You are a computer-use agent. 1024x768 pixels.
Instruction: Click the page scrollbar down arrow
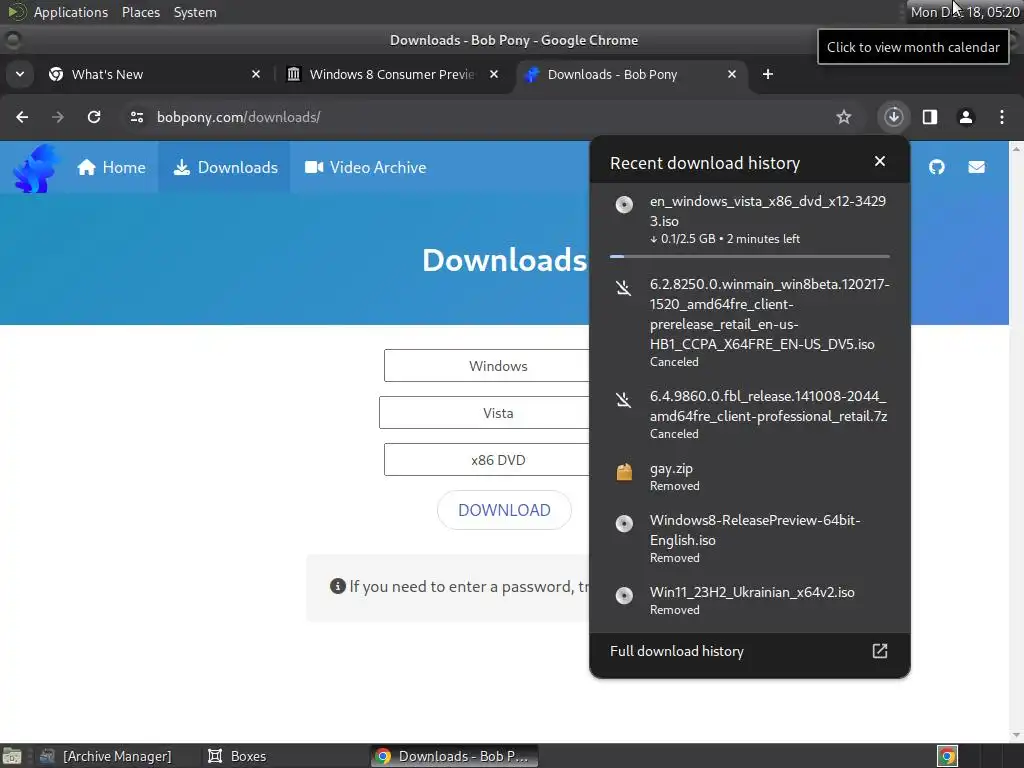(1016, 736)
